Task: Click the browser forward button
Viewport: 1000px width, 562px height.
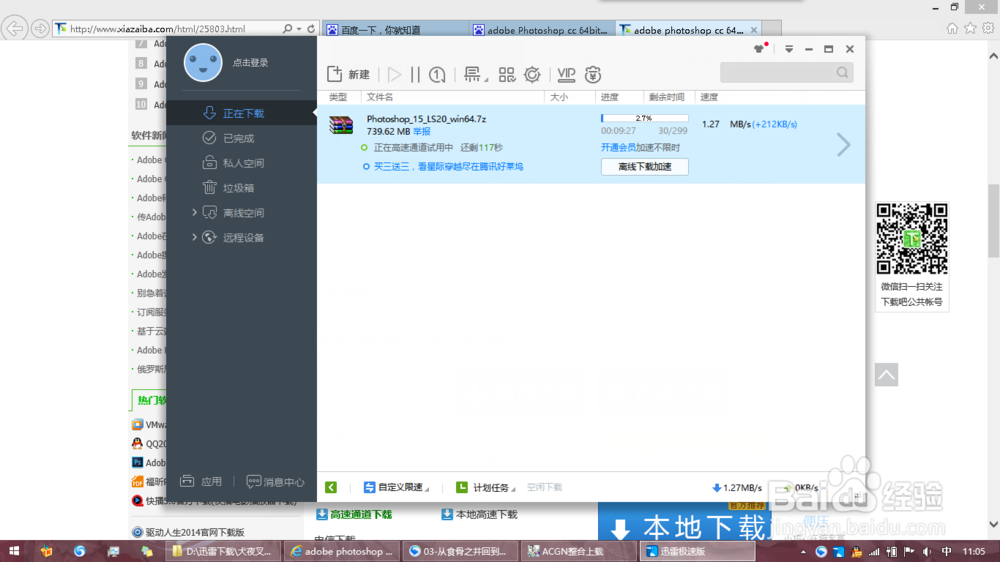Action: [x=40, y=29]
